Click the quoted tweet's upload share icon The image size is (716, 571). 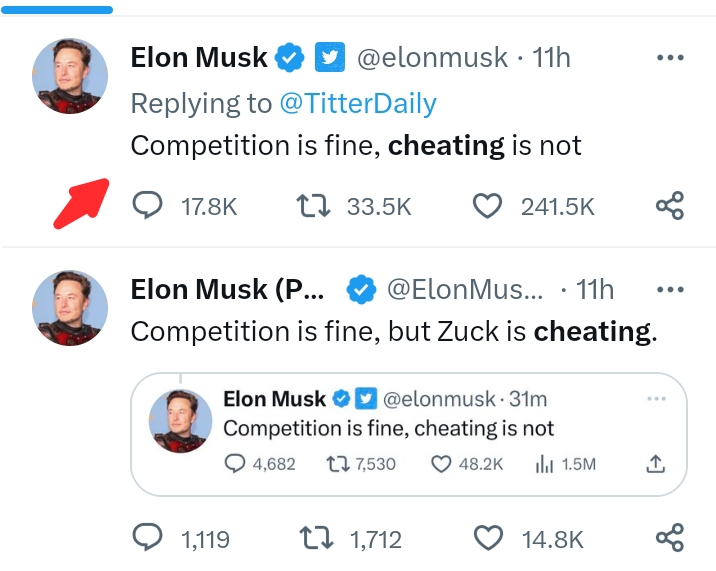(656, 464)
